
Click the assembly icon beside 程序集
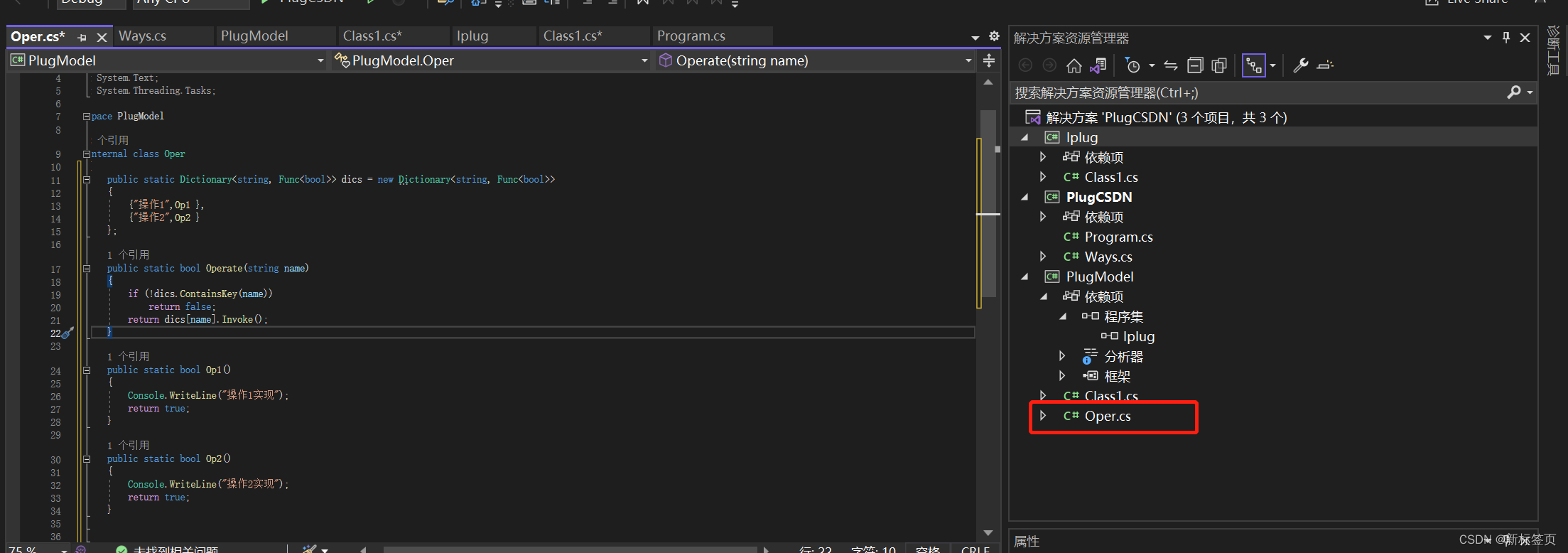[1090, 316]
